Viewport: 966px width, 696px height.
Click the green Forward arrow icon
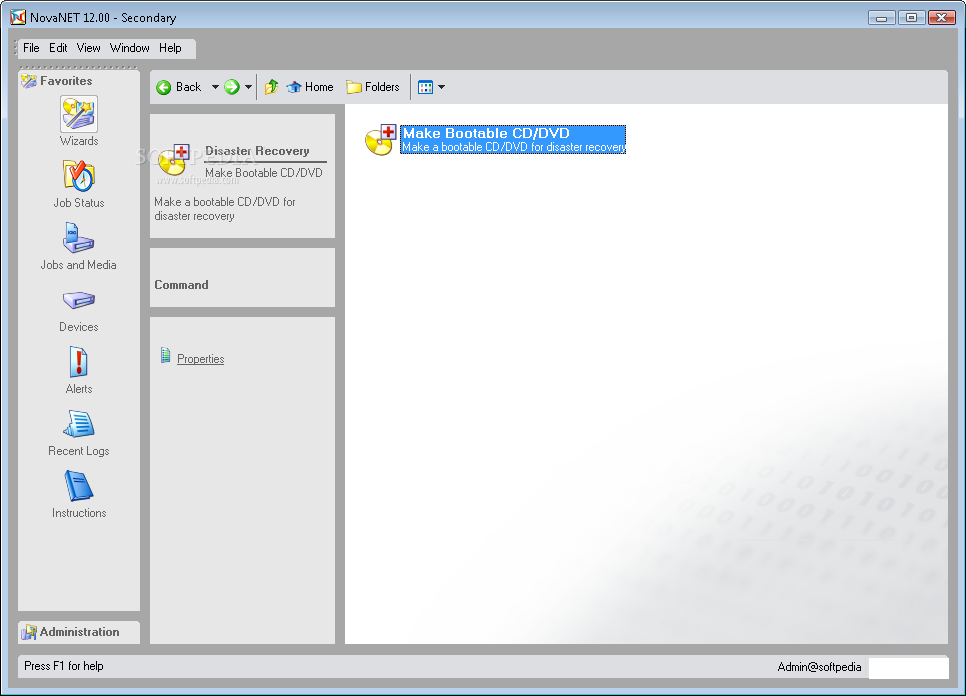tap(232, 87)
